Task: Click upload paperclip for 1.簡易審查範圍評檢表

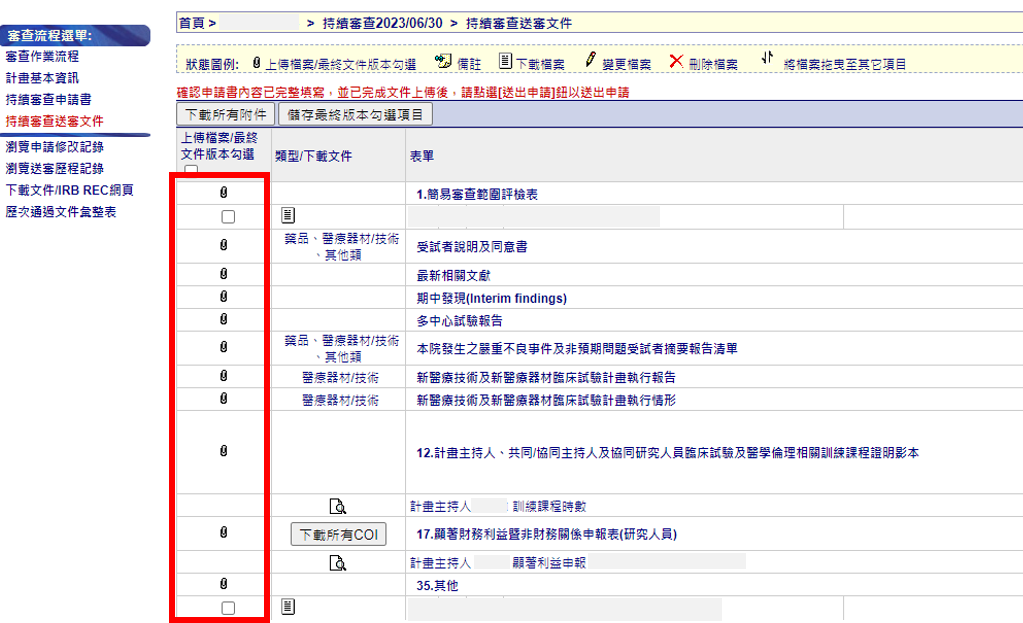Action: pos(223,193)
